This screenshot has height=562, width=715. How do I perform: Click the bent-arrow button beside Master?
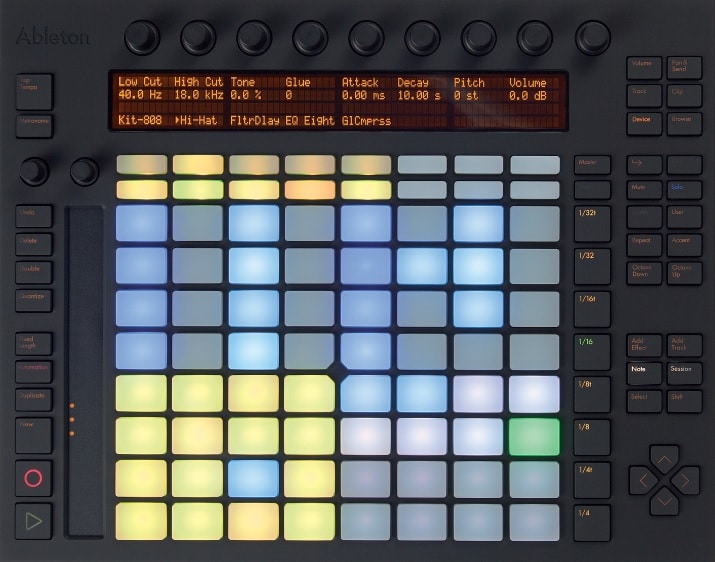coord(644,165)
